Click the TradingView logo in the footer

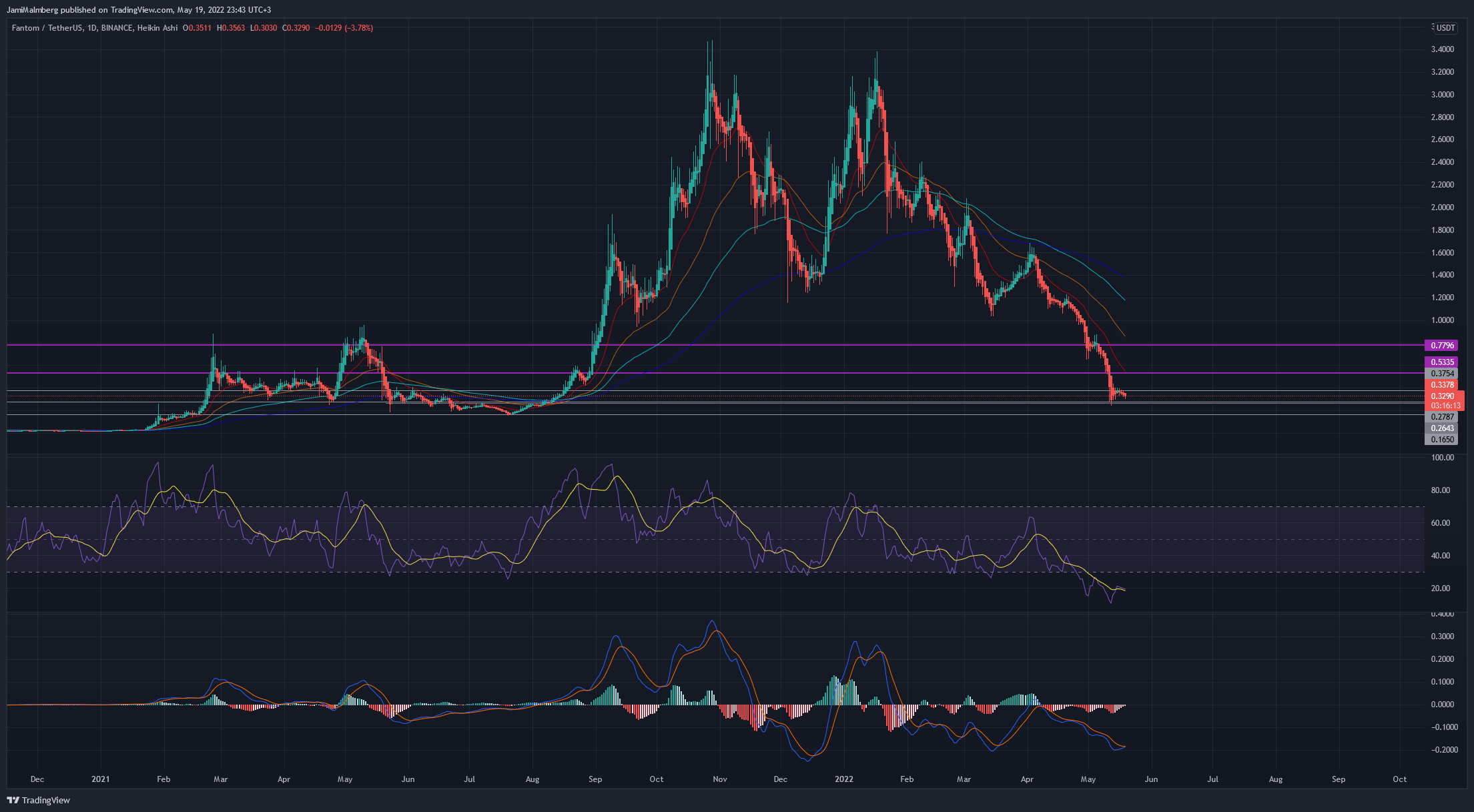click(38, 800)
